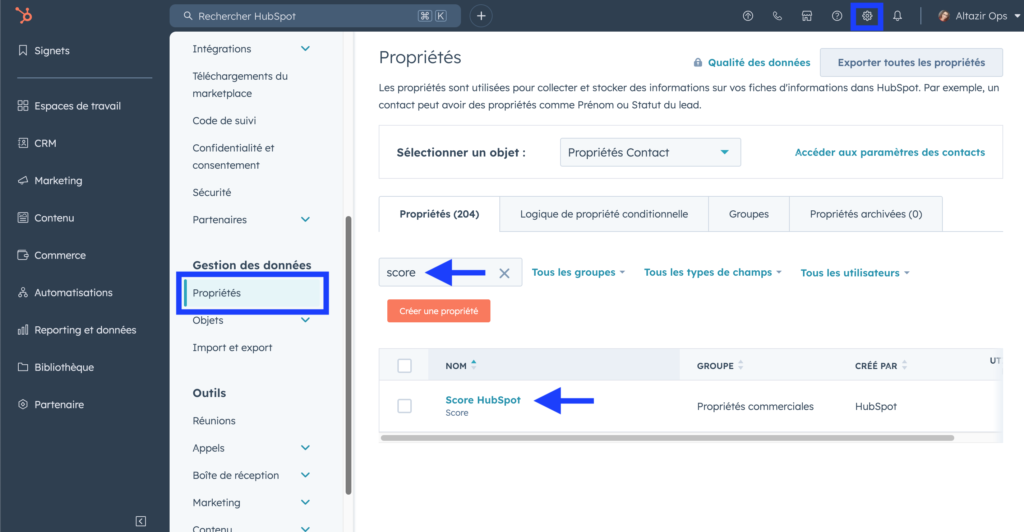Open Tous les types de champs filter
Image resolution: width=1024 pixels, height=532 pixels.
click(712, 272)
